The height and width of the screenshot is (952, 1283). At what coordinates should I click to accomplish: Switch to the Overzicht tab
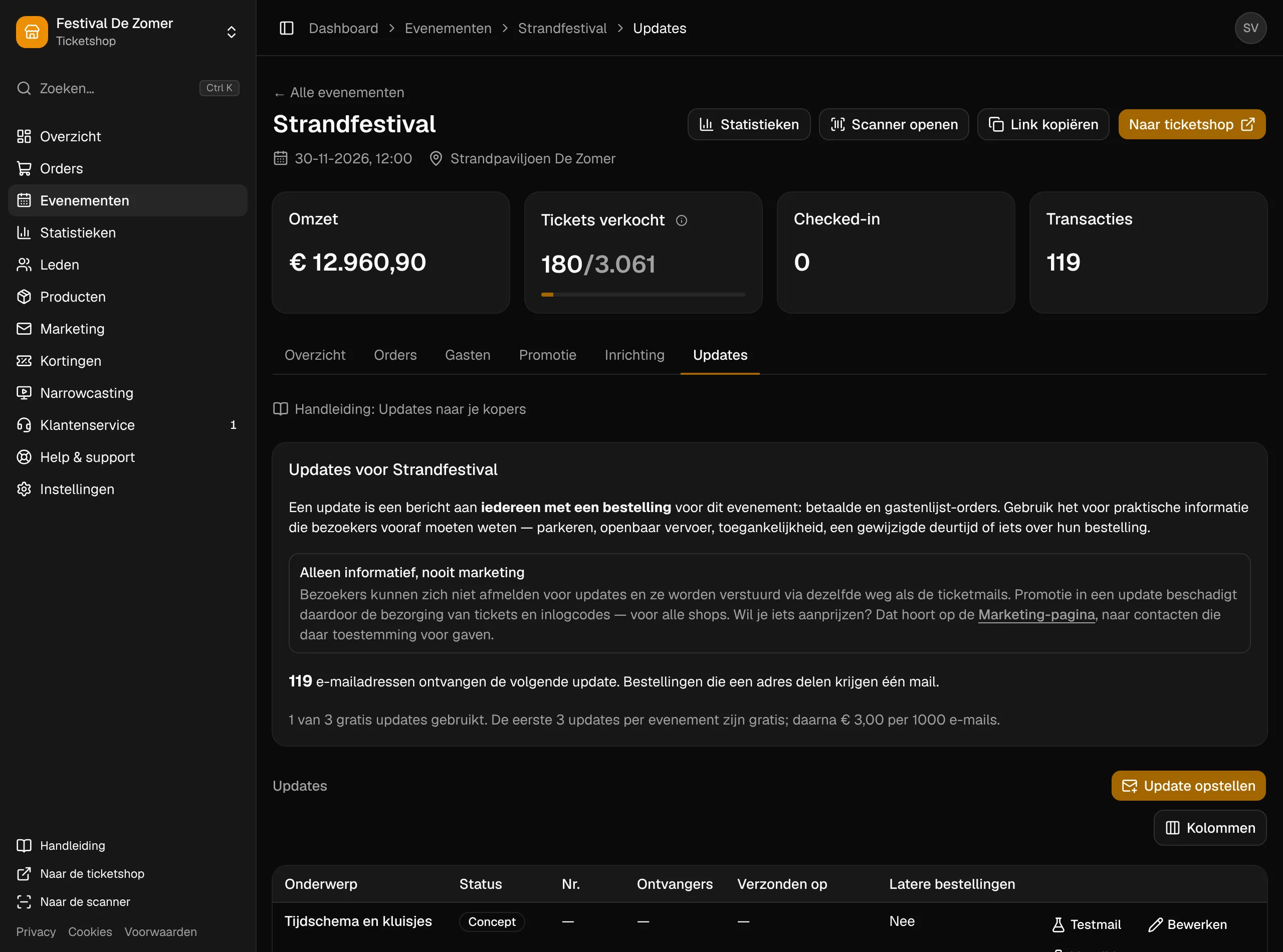315,355
